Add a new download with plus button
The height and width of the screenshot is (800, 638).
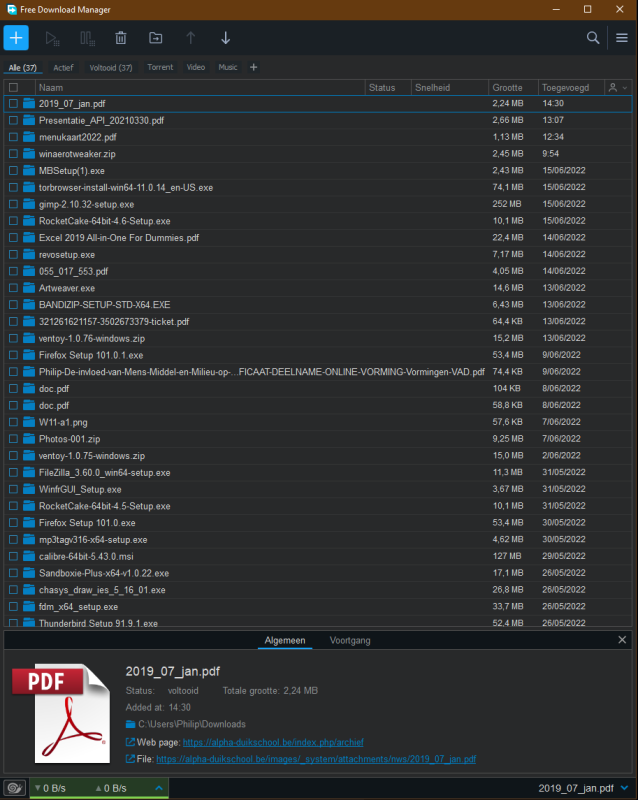pyautogui.click(x=16, y=38)
